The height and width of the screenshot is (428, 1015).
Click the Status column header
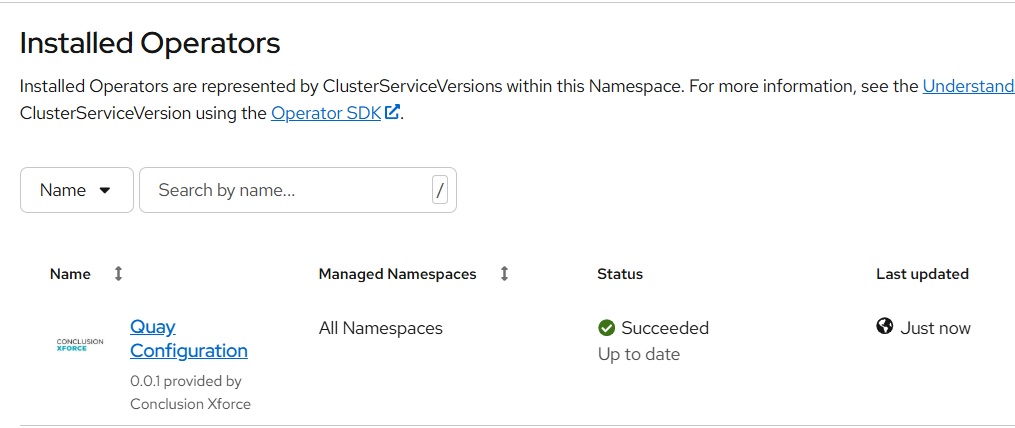coord(620,274)
